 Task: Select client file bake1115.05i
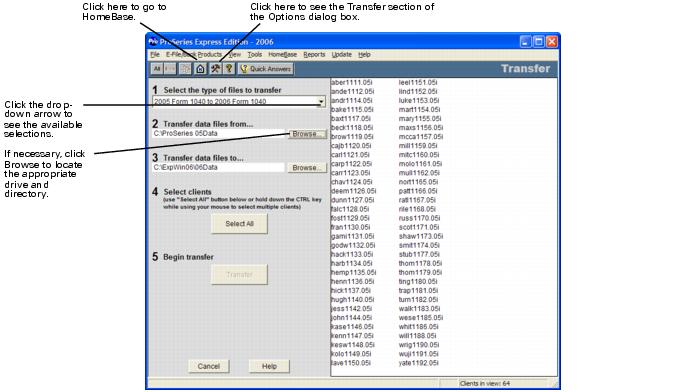coord(353,109)
